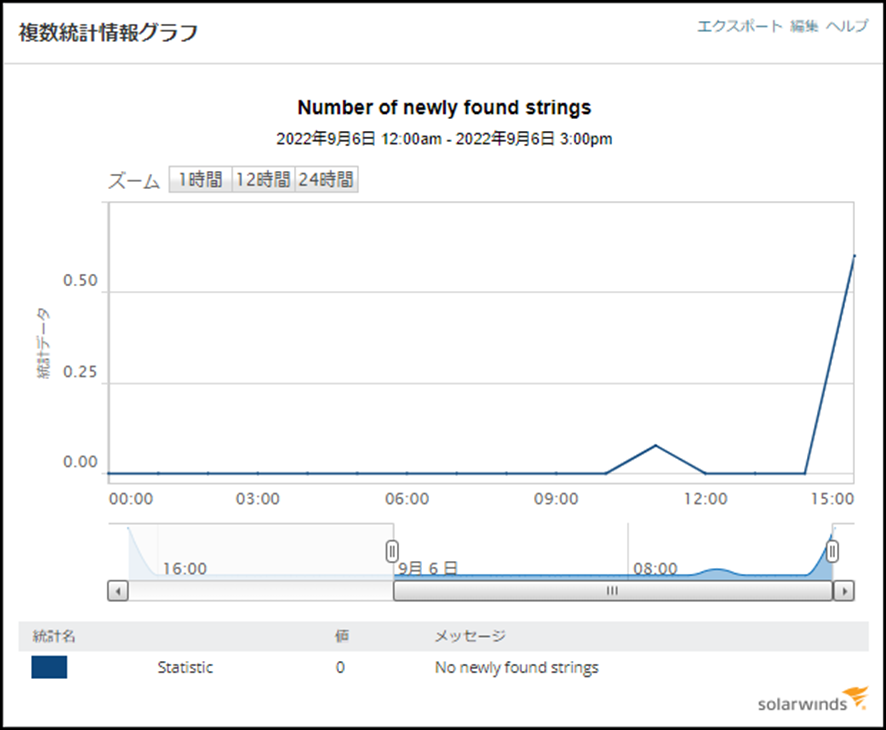Open the エクスポート link

[x=740, y=26]
